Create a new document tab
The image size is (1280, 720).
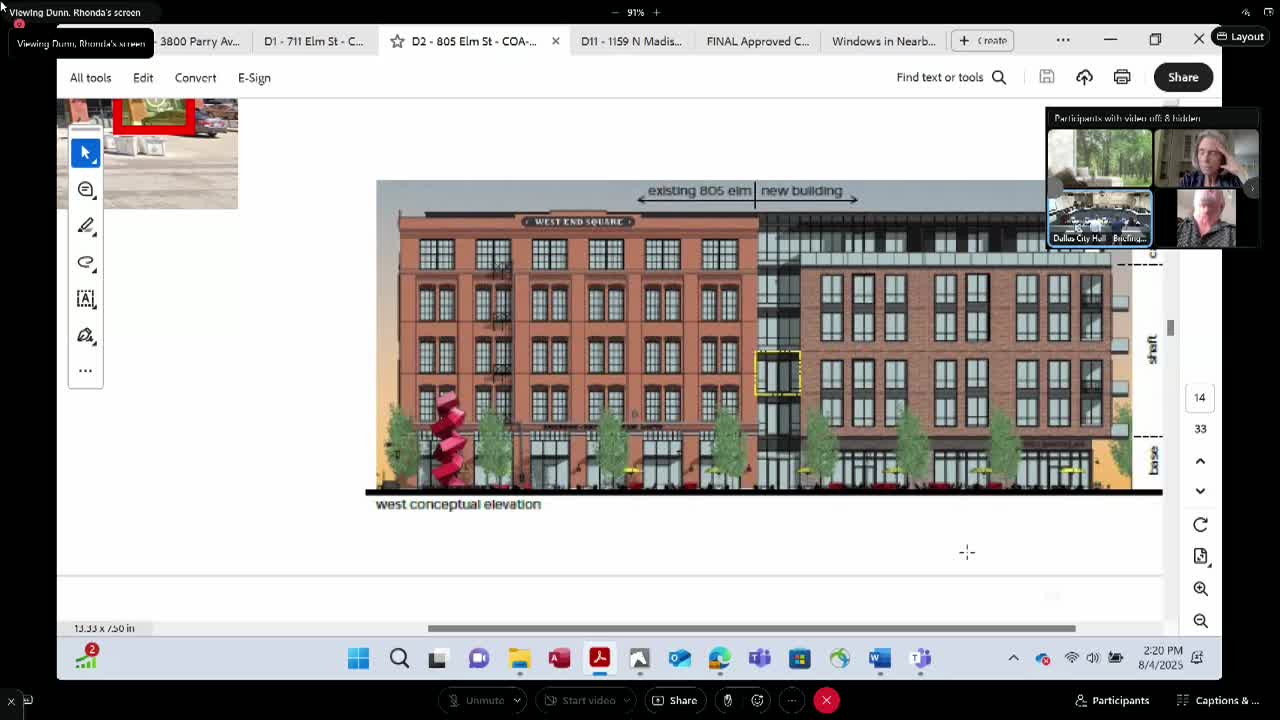(x=983, y=40)
